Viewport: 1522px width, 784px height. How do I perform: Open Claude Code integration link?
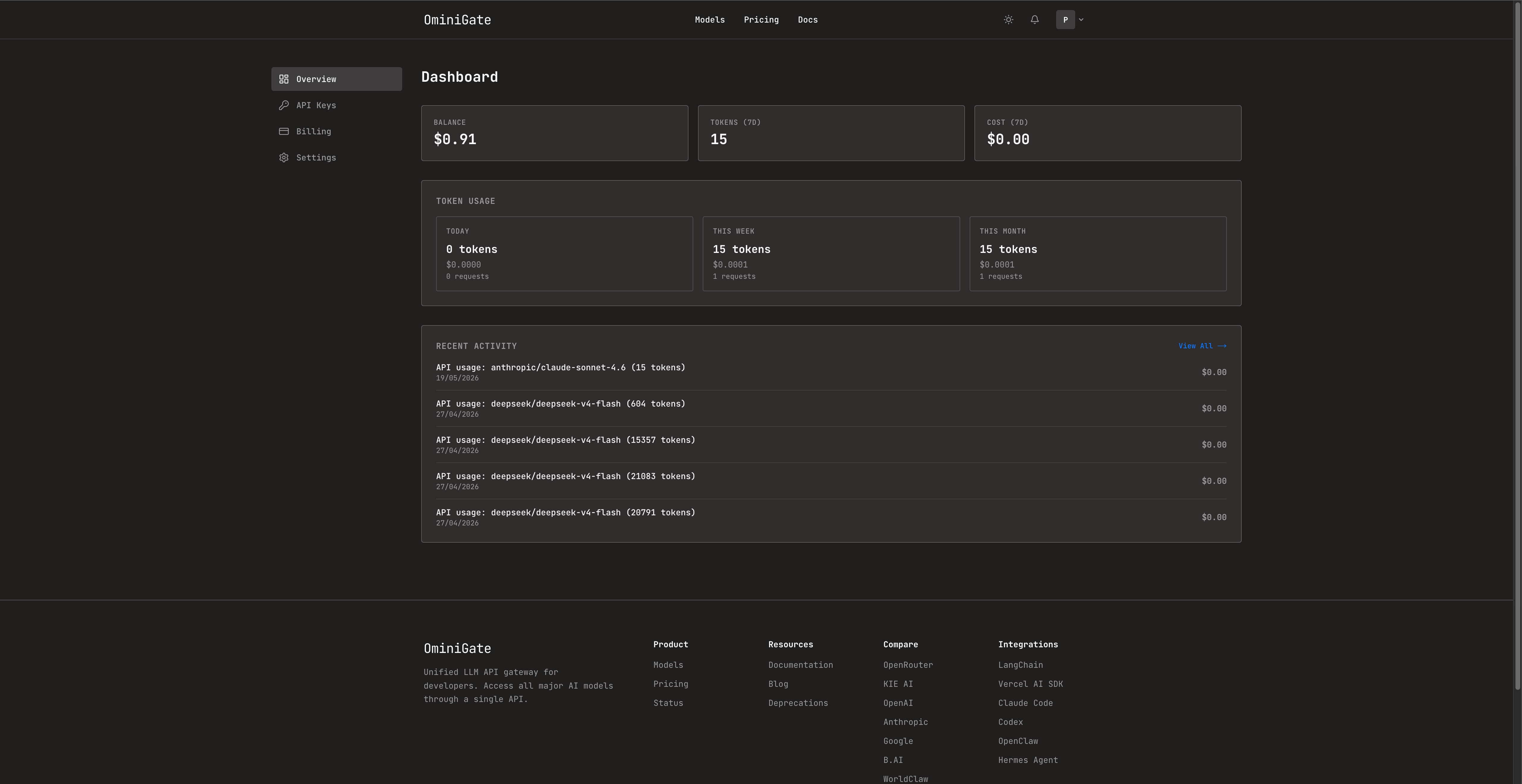point(1026,703)
